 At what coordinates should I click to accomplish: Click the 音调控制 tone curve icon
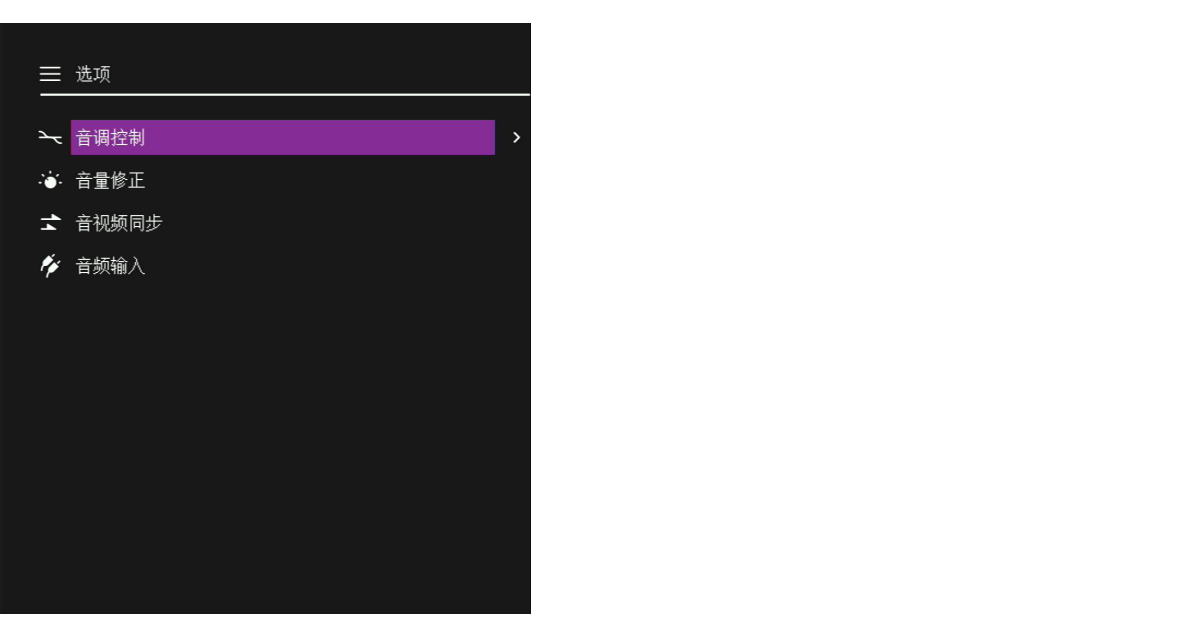point(50,137)
